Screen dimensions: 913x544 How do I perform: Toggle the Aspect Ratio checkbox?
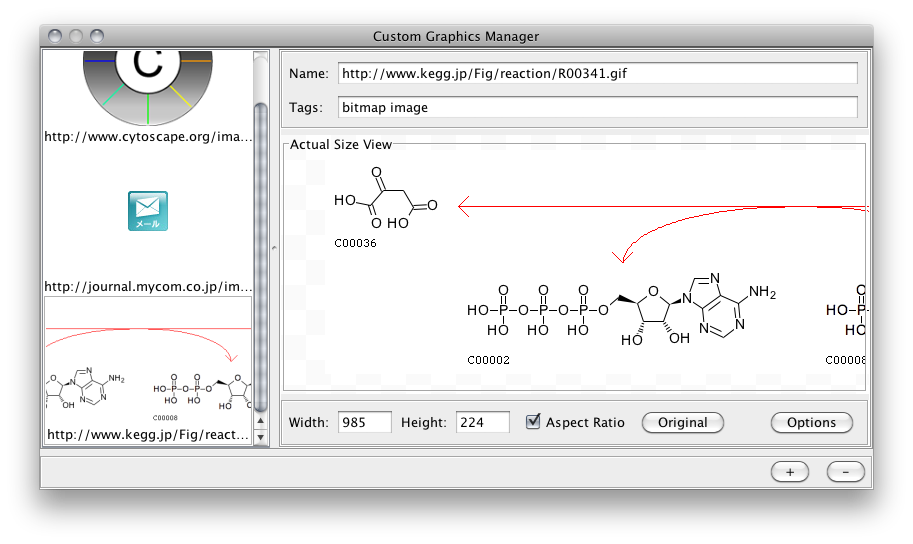(x=534, y=422)
